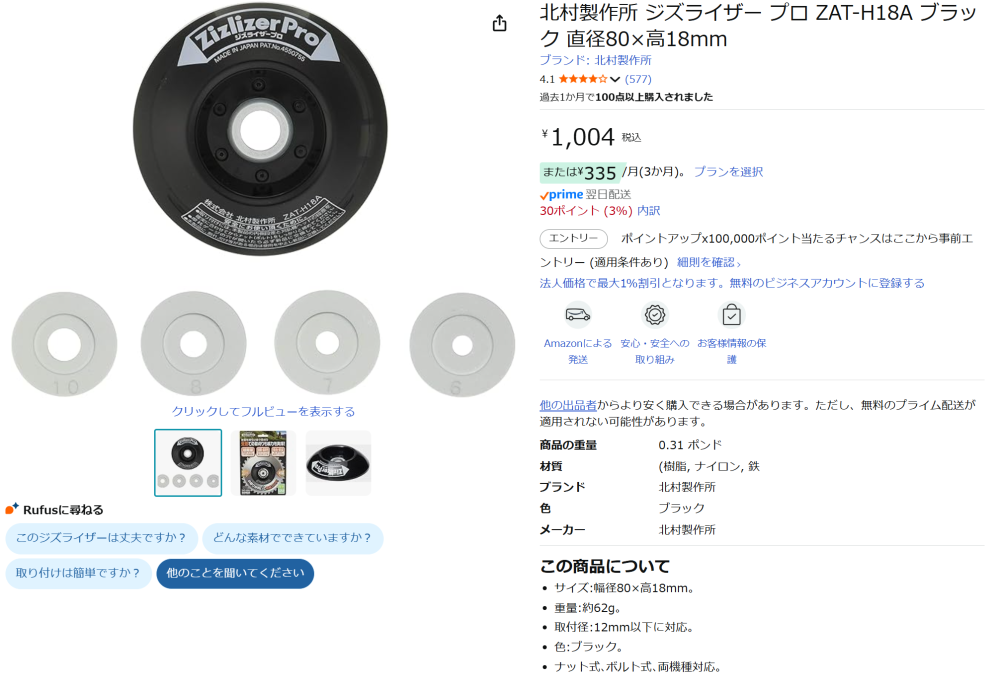Ask Rufus このジズライザーは丈夫ですか？
This screenshot has height=681, width=1000.
click(x=101, y=538)
